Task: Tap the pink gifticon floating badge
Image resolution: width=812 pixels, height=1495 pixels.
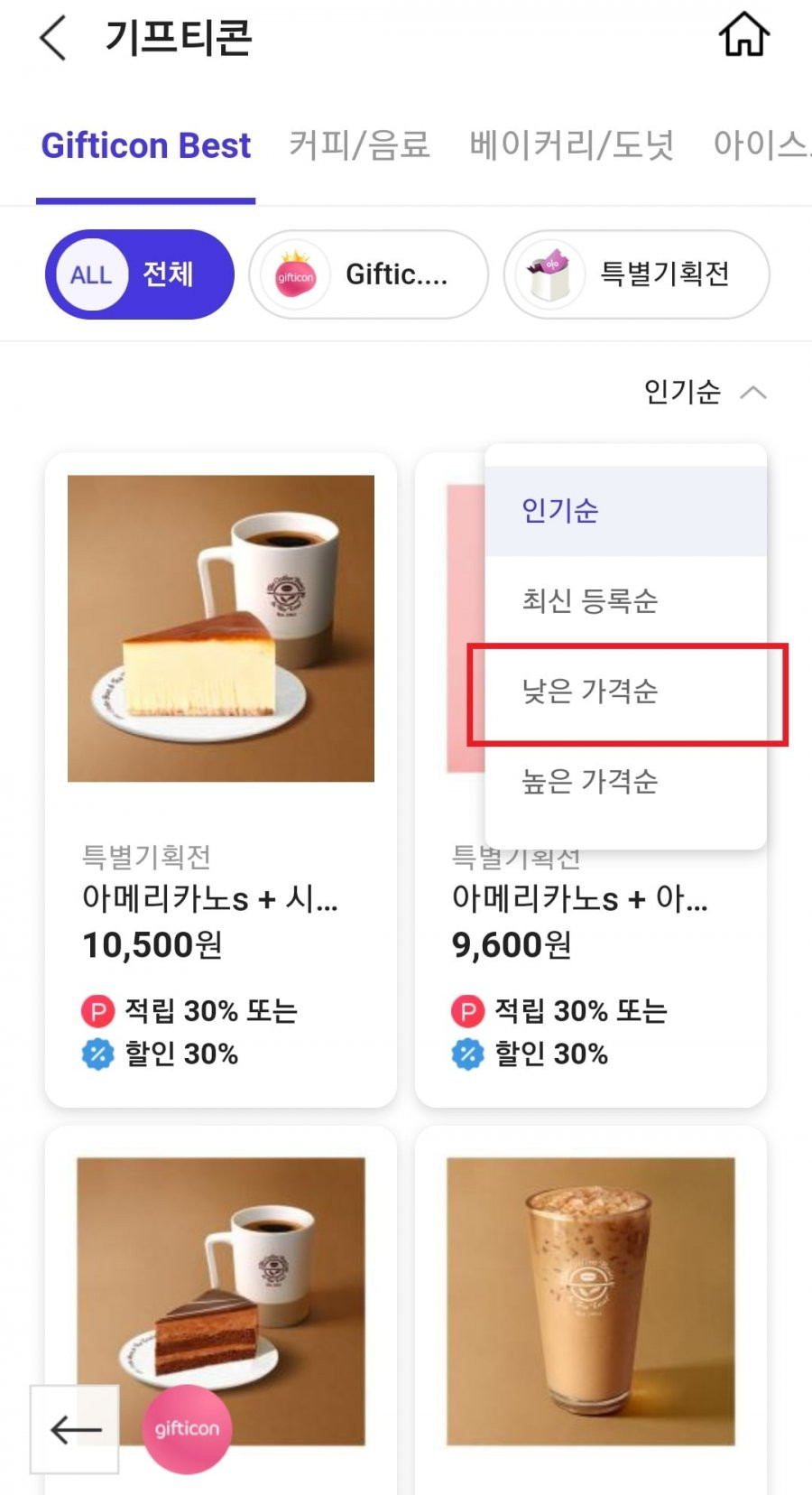Action: 187,1429
